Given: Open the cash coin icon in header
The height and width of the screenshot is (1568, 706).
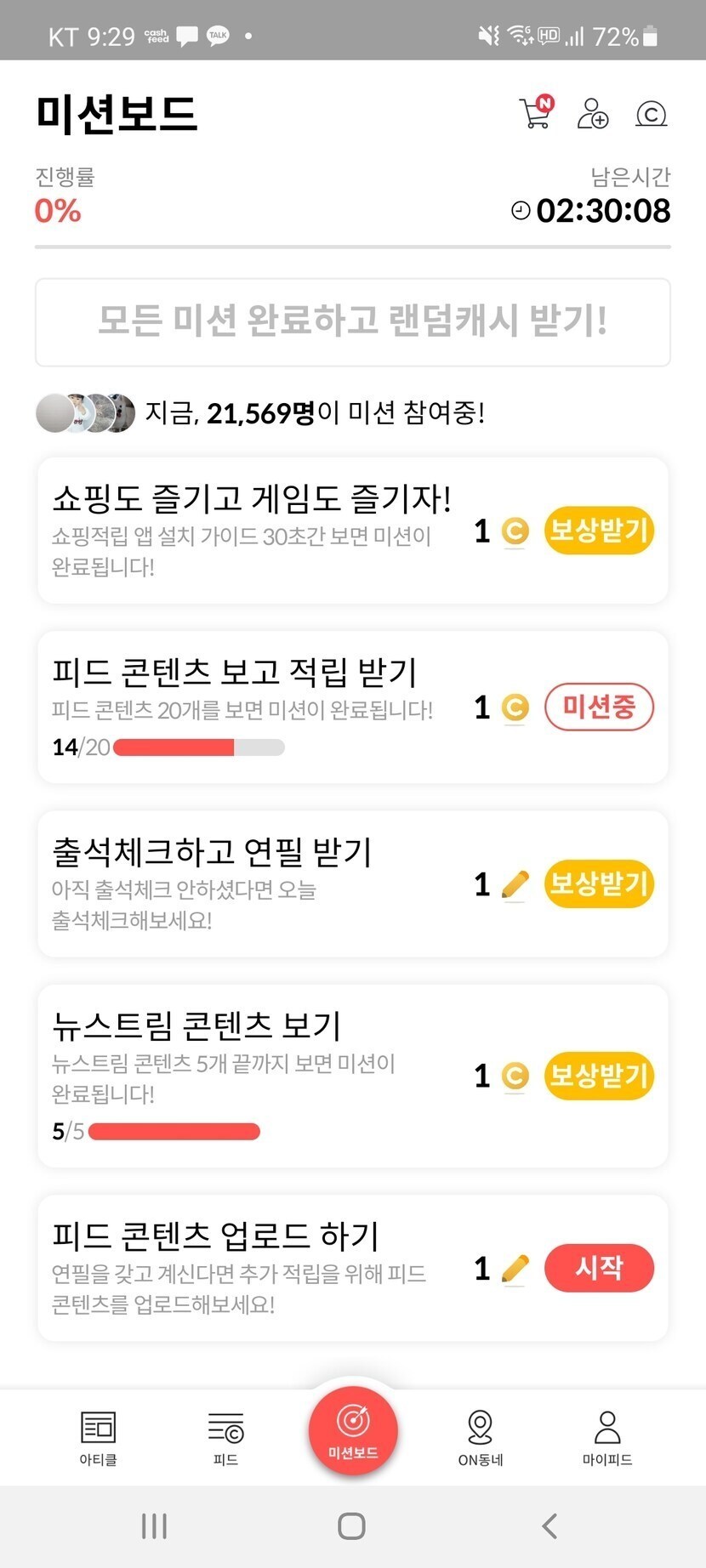Looking at the screenshot, I should [x=651, y=113].
